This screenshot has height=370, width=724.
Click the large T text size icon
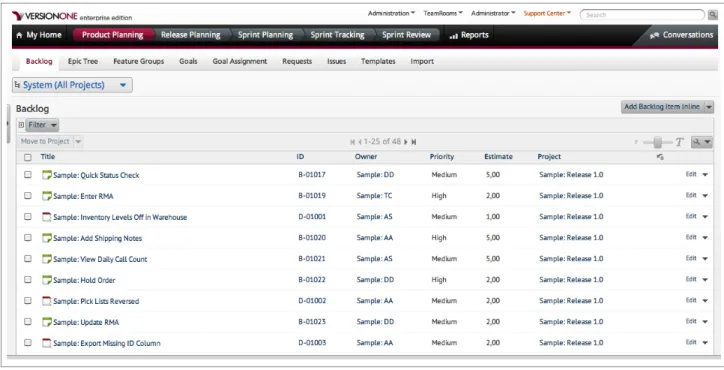click(679, 142)
